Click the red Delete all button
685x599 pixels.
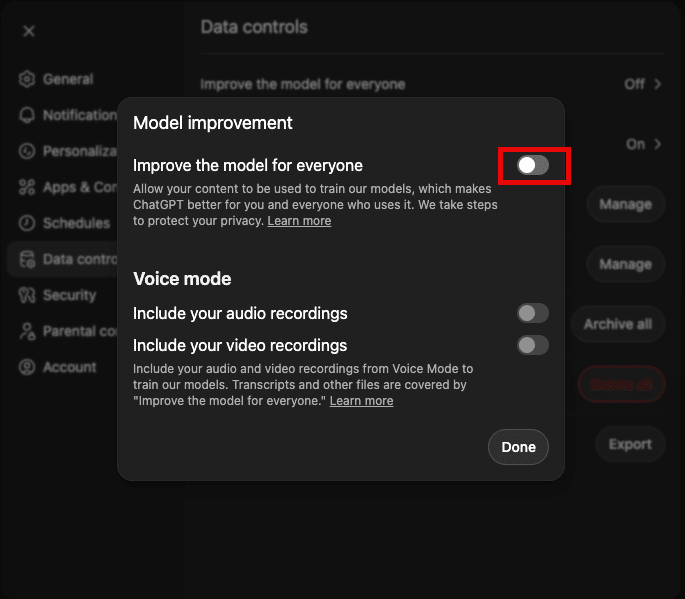click(621, 384)
